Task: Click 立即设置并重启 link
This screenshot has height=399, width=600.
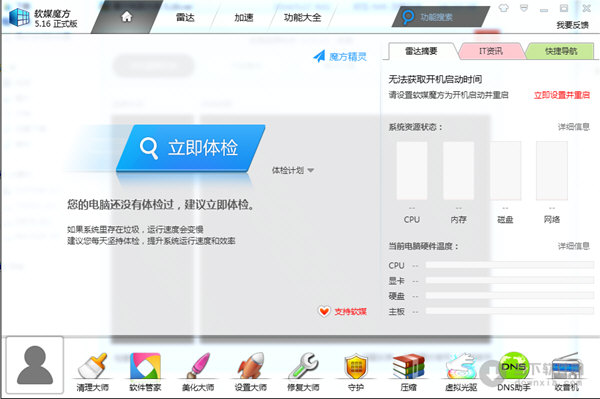Action: pyautogui.click(x=562, y=95)
